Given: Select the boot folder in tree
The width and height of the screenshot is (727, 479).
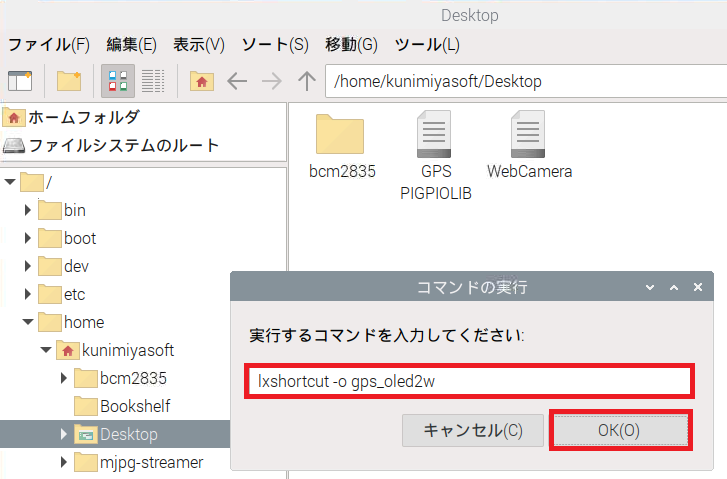Looking at the screenshot, I should (67, 238).
